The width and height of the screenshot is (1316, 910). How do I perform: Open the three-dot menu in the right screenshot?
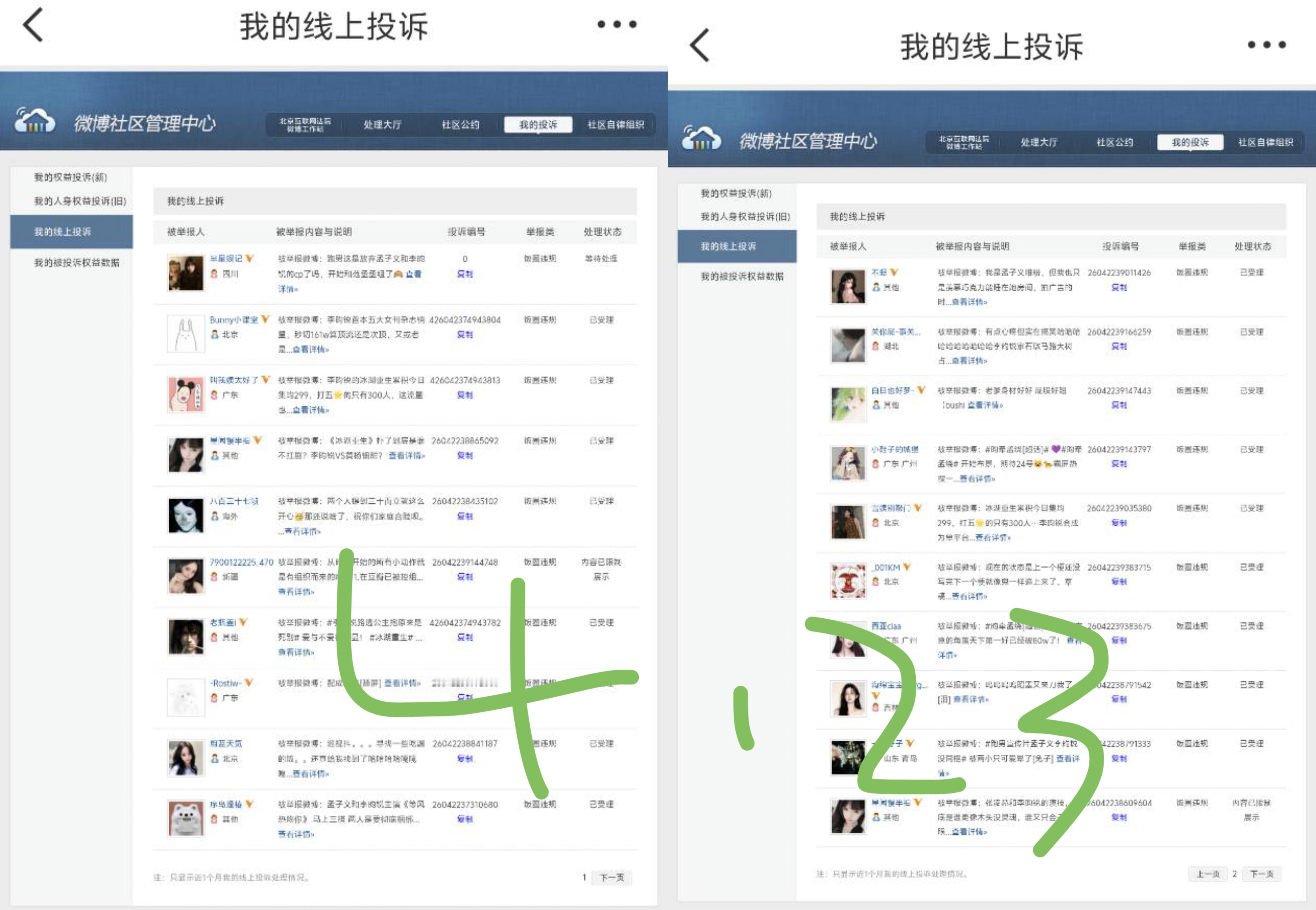coord(1266,45)
